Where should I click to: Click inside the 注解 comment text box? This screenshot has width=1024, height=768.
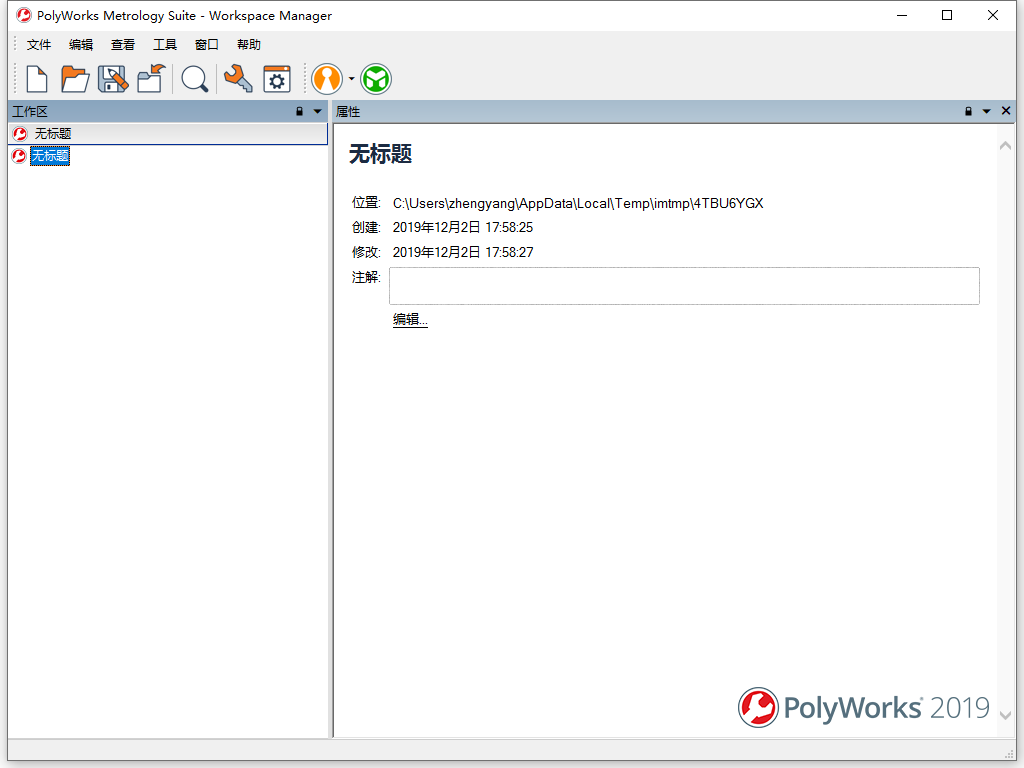click(x=684, y=285)
